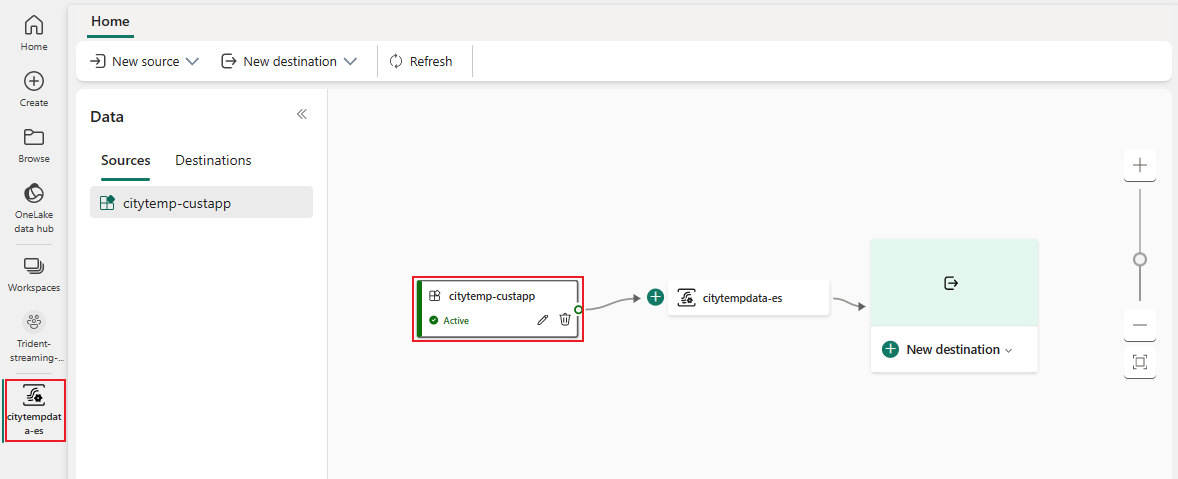Image resolution: width=1178 pixels, height=479 pixels.
Task: Expand the New source dropdown
Action: pos(192,62)
